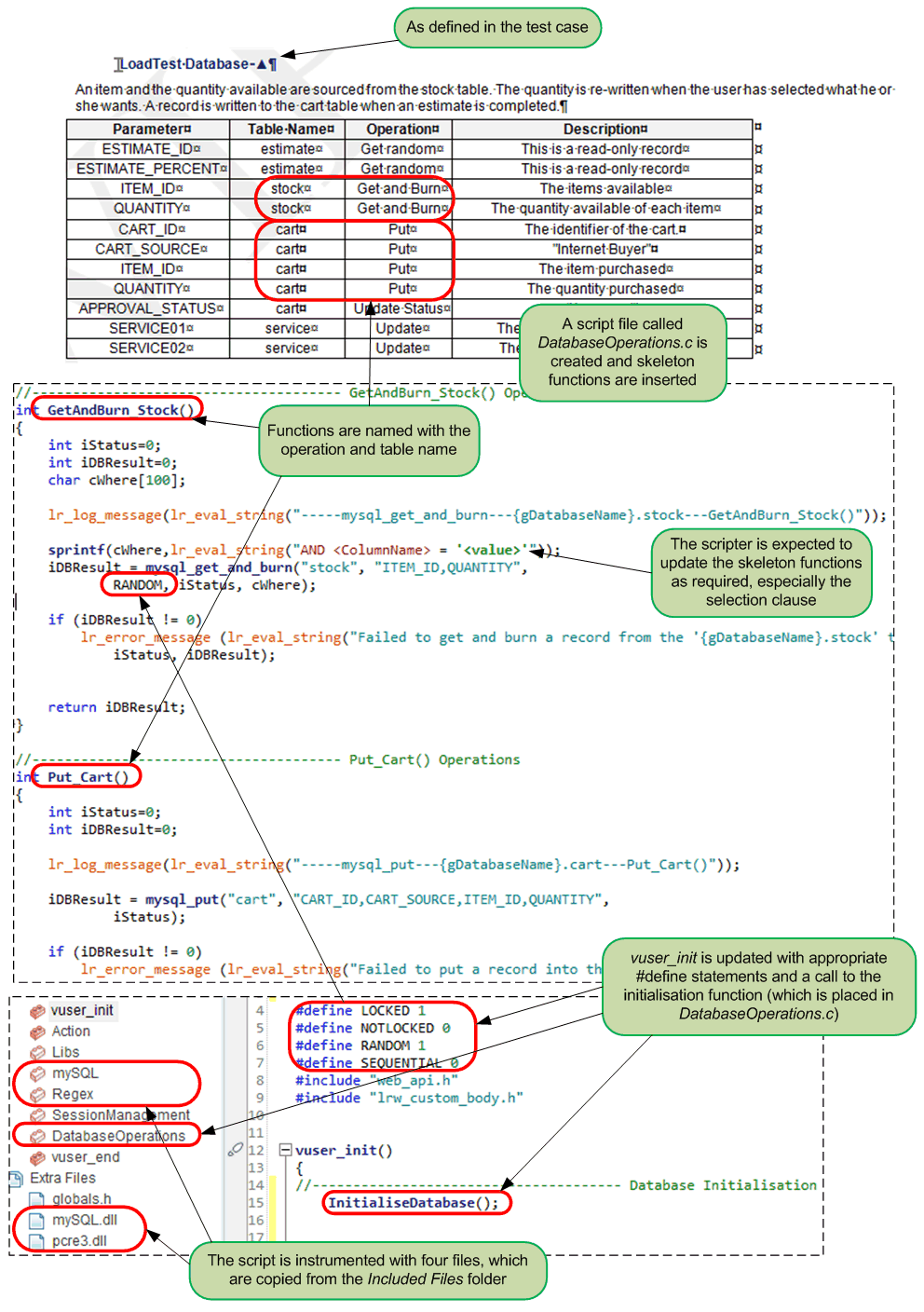Click the SessionManagement action icon
This screenshot has width=924, height=1312.
click(37, 1115)
